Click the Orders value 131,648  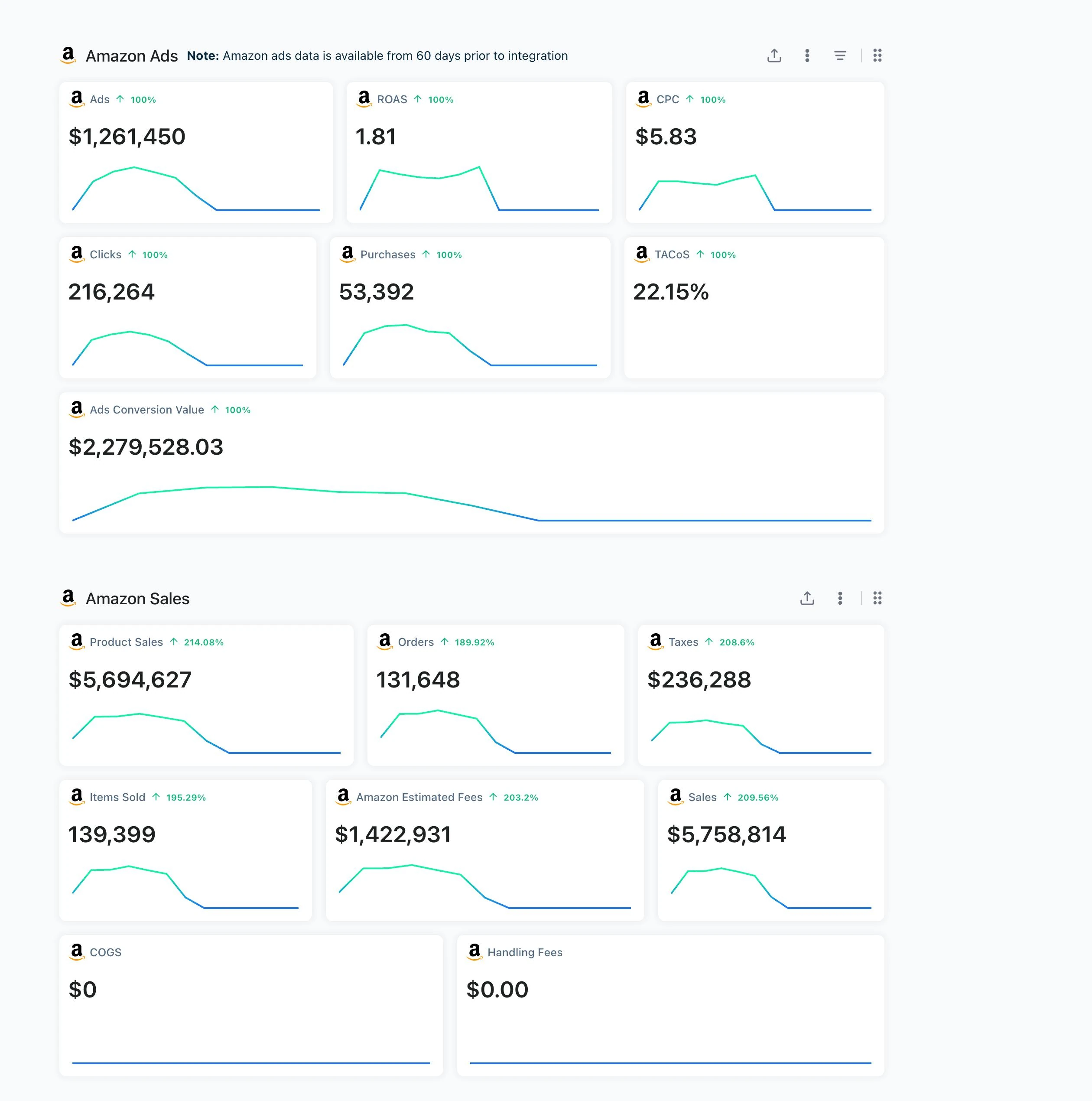pyautogui.click(x=418, y=679)
